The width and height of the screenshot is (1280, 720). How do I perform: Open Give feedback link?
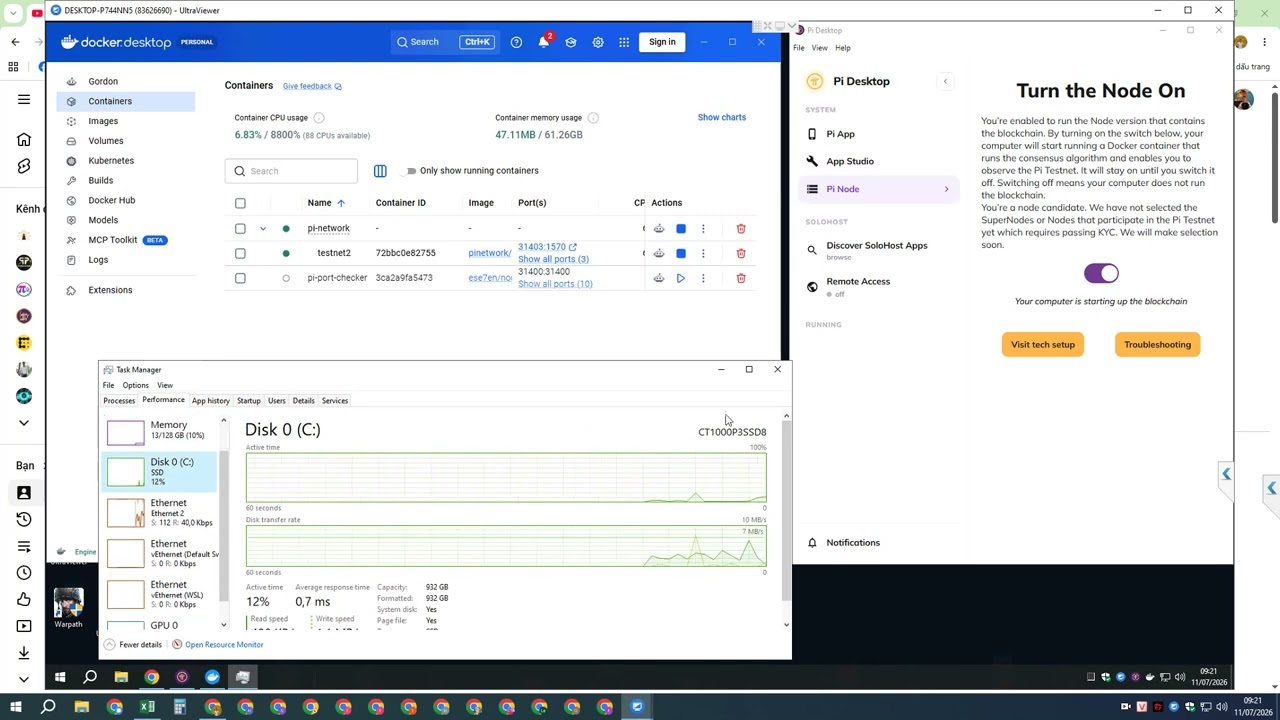312,86
